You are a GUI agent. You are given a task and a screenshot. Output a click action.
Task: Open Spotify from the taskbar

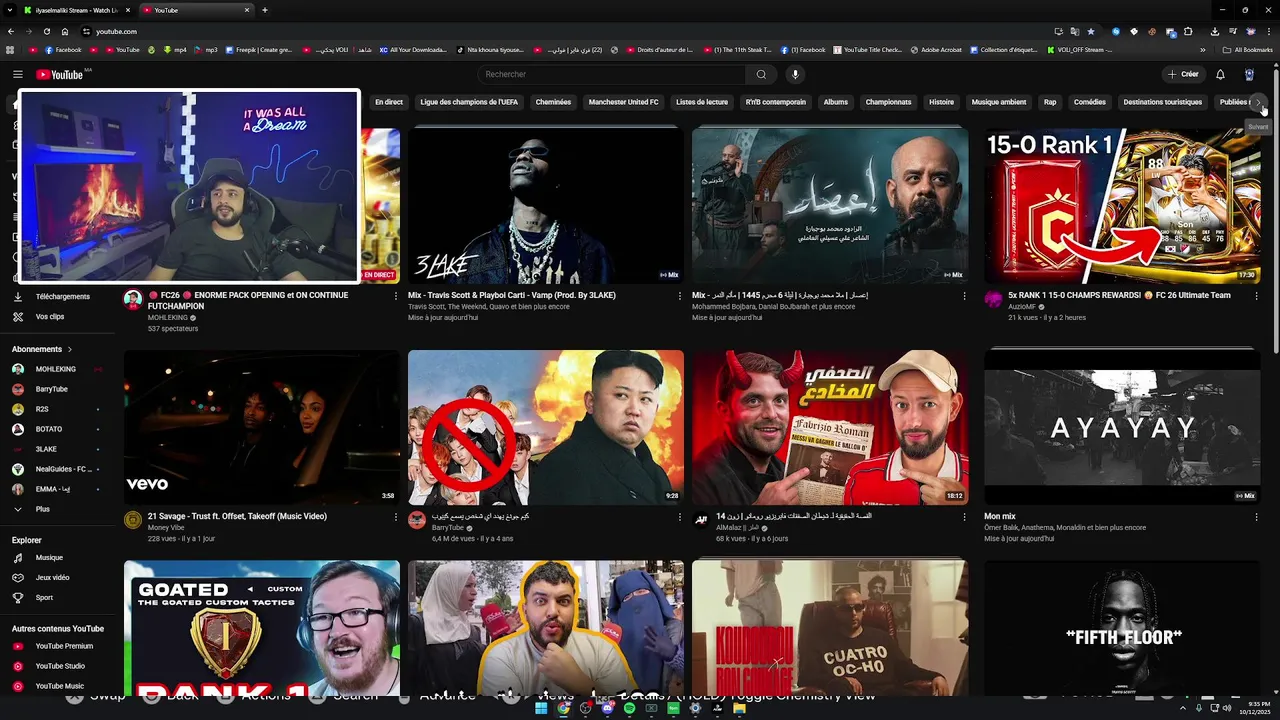click(629, 708)
